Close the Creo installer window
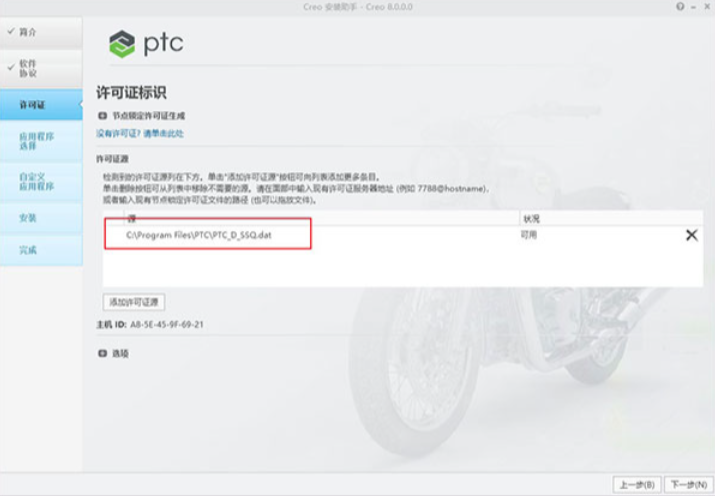715x496 pixels. pos(707,6)
